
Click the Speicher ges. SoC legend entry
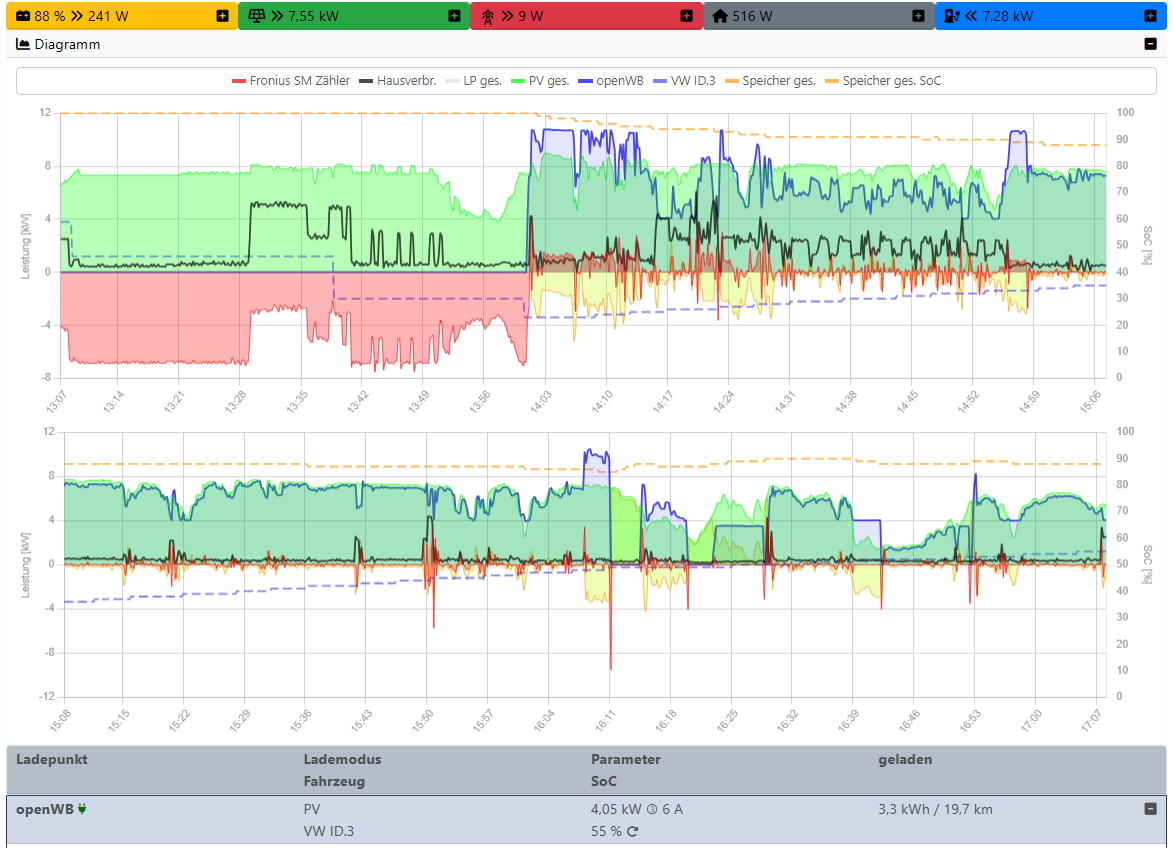point(892,80)
